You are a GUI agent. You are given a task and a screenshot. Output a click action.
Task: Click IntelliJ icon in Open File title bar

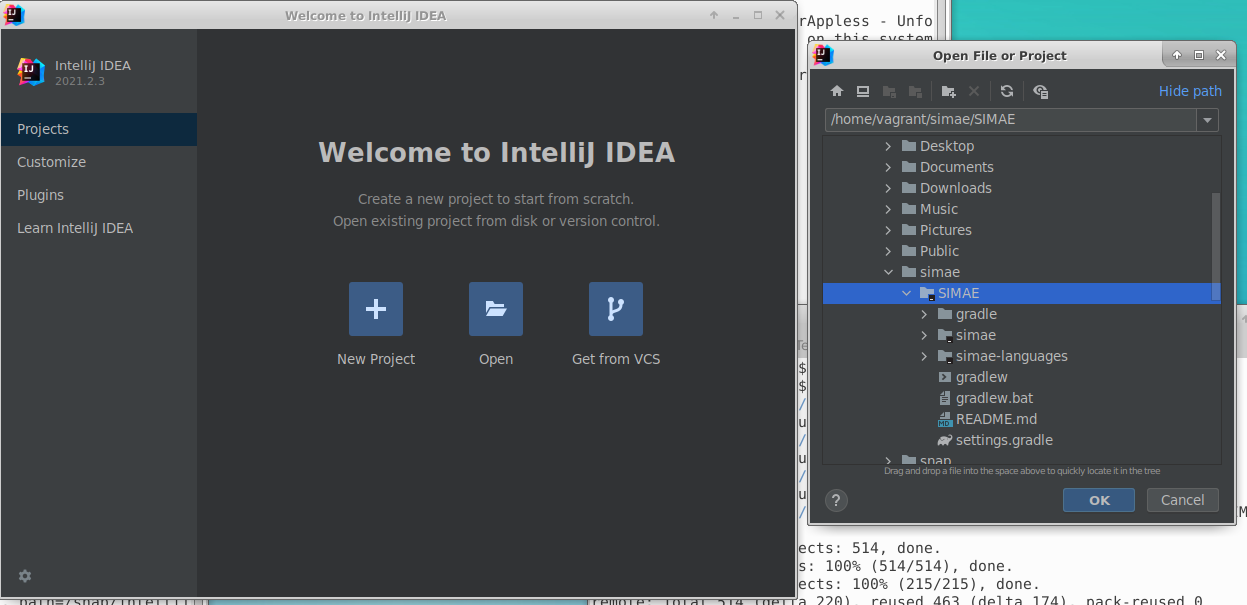click(821, 55)
